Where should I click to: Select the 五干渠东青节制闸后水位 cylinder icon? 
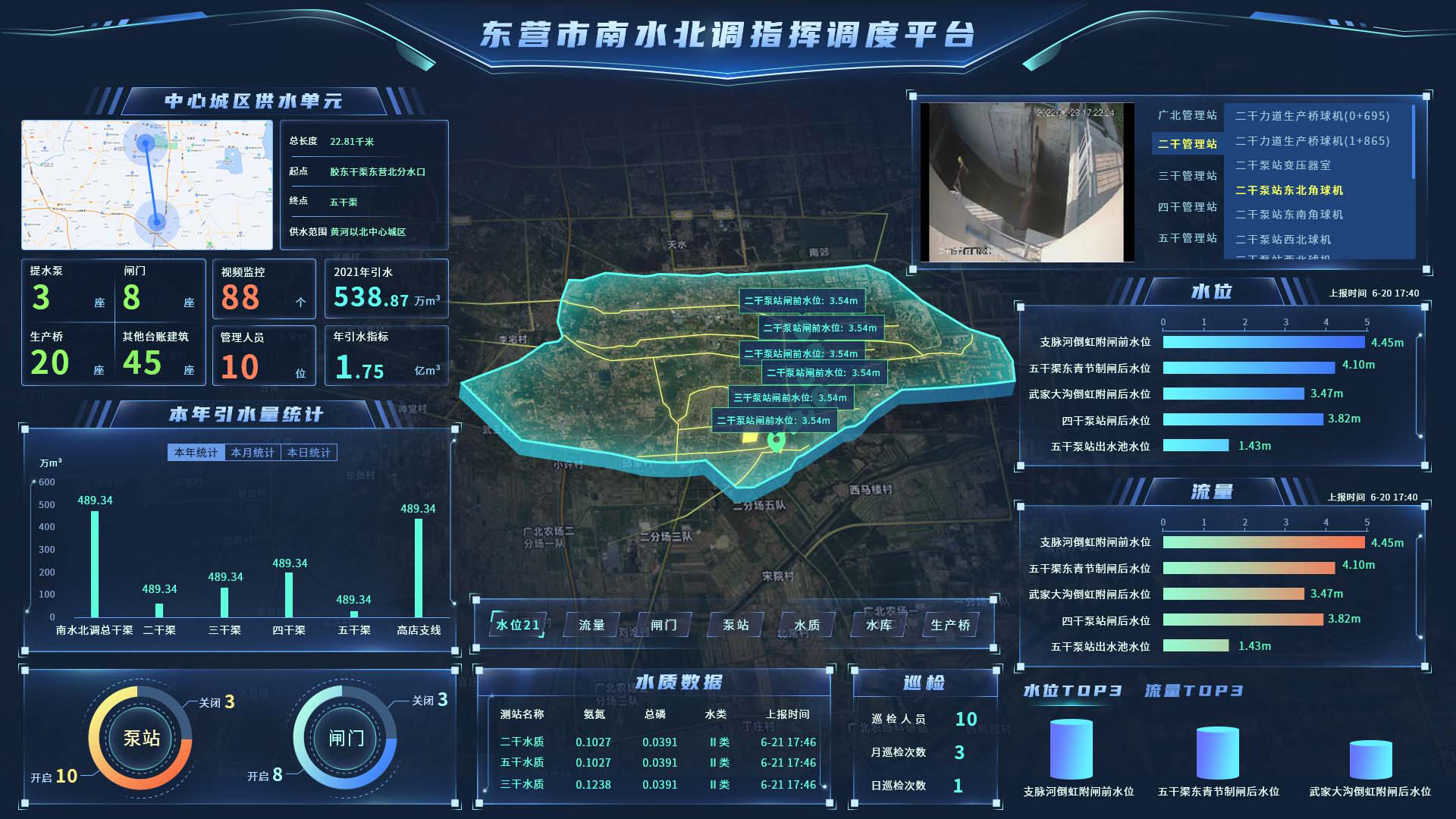1217,752
